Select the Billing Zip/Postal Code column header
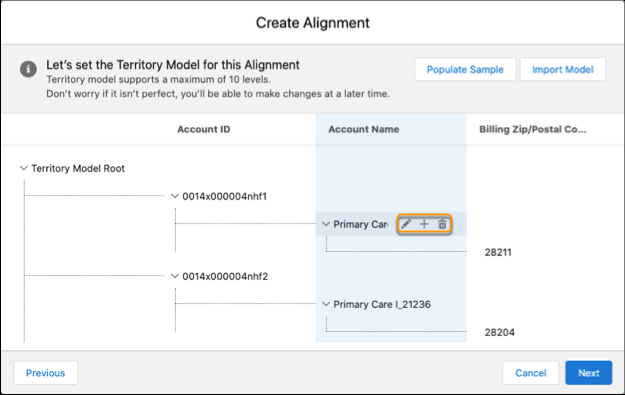 click(x=533, y=129)
